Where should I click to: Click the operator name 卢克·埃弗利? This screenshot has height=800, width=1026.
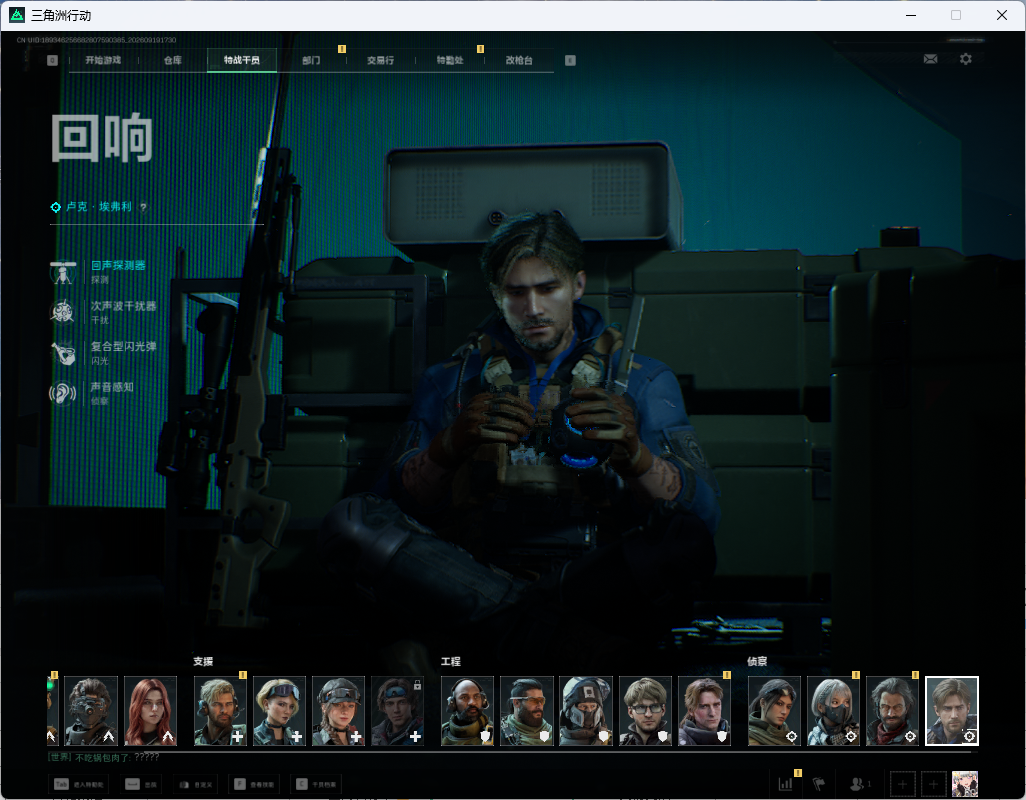(99, 207)
